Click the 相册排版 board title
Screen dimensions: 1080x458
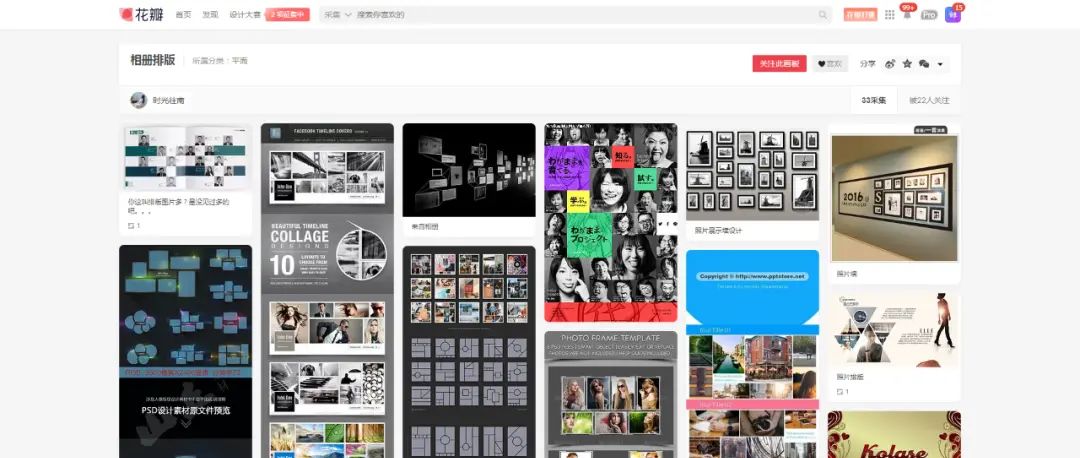coord(153,61)
